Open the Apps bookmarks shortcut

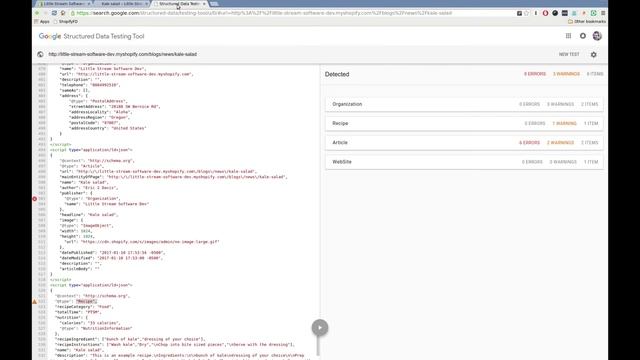(42, 22)
